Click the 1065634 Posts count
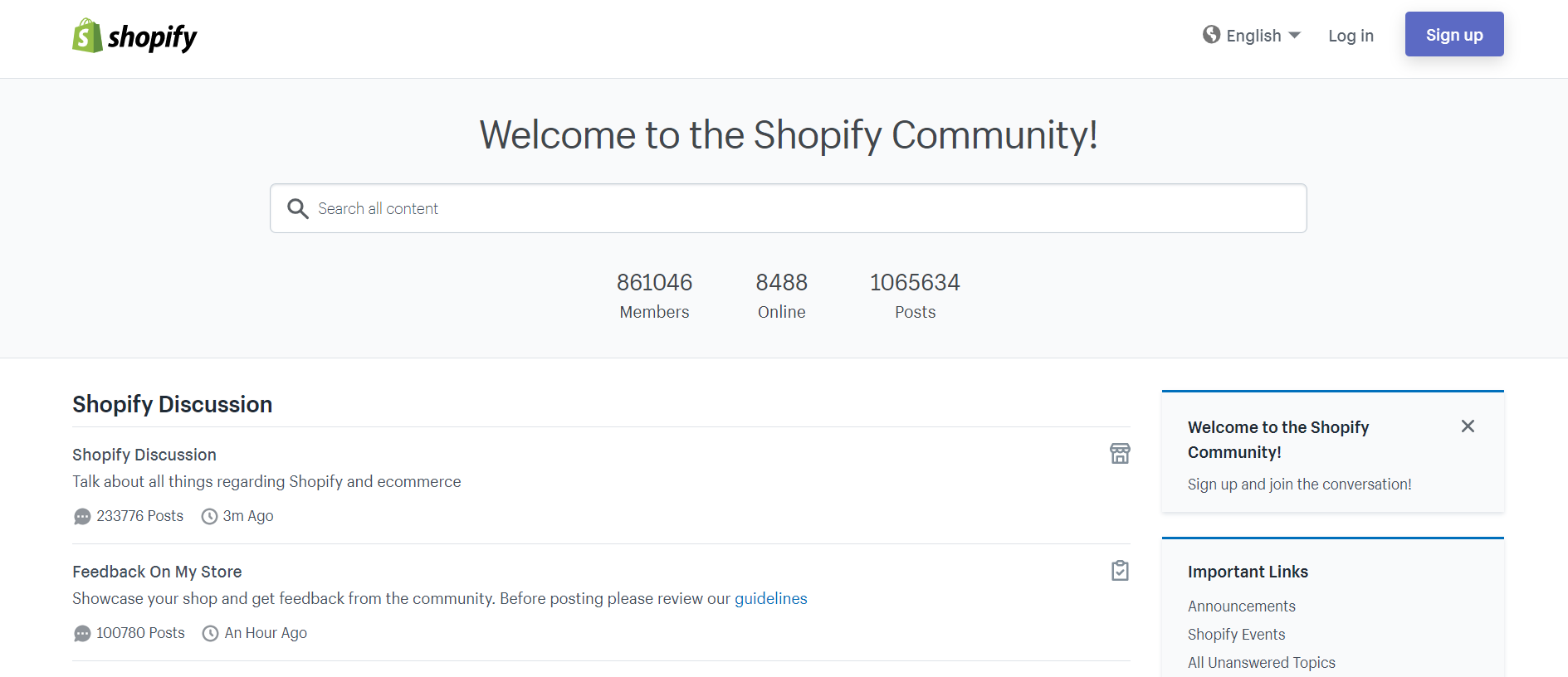 [x=915, y=295]
